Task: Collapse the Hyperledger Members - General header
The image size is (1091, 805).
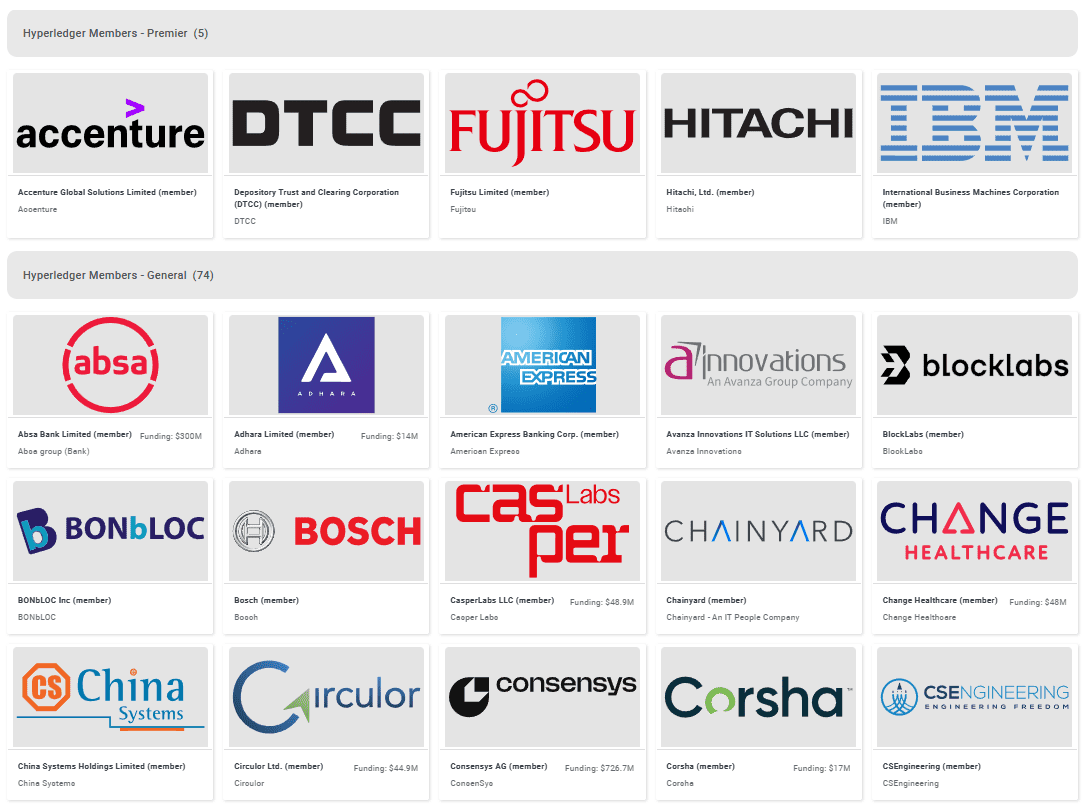Action: [542, 276]
